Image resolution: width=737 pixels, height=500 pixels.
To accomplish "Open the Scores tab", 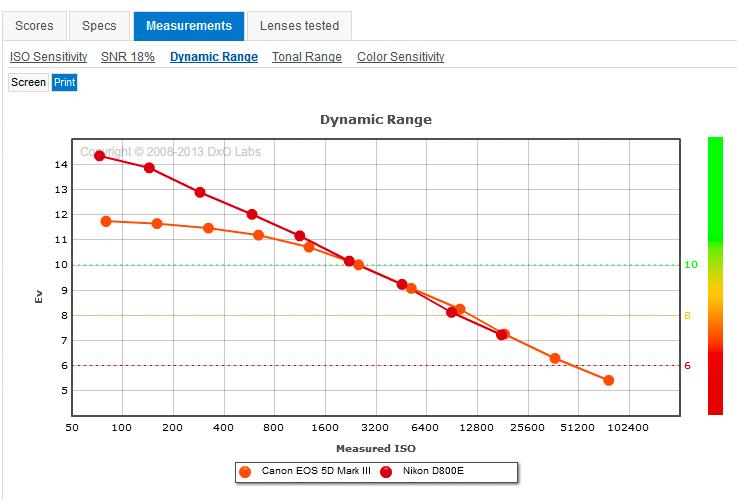I will pos(34,26).
